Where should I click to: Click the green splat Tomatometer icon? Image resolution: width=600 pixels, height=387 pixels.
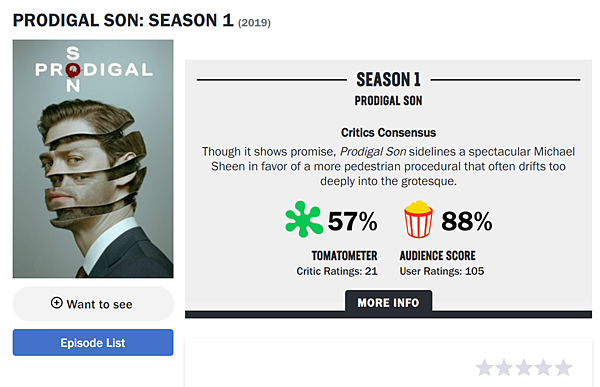coord(304,219)
